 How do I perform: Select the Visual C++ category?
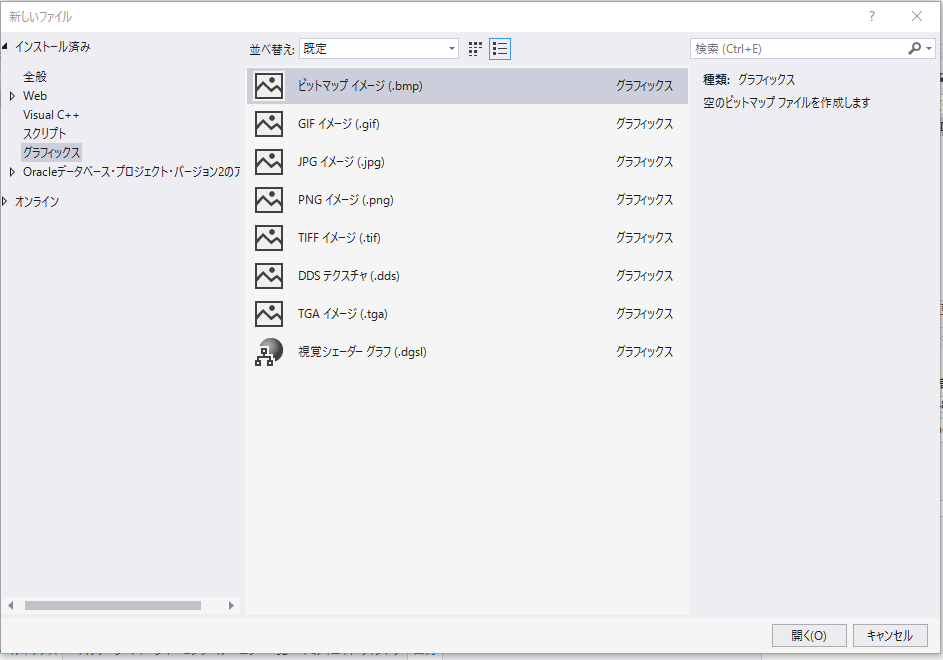click(x=51, y=115)
